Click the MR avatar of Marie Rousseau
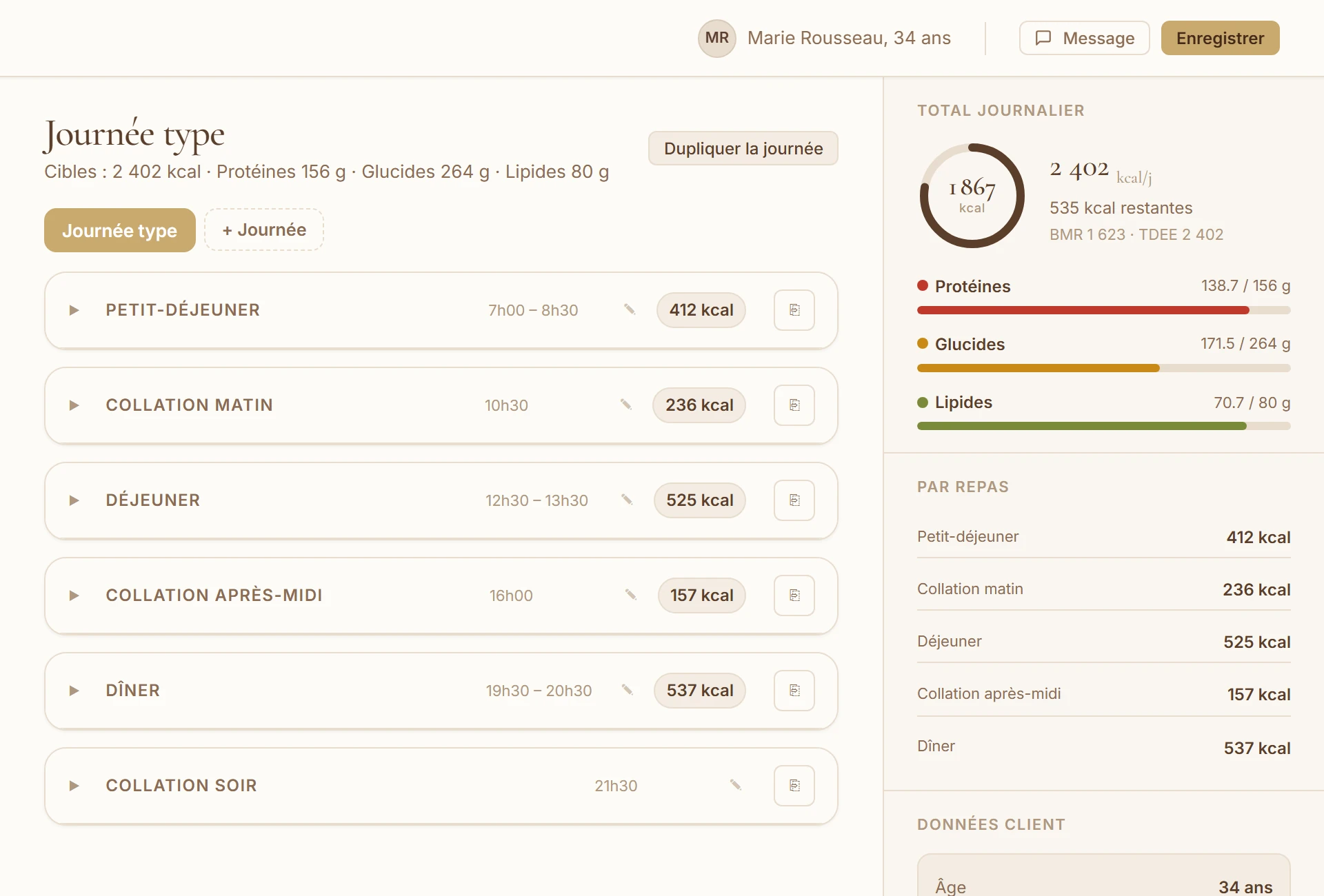1324x896 pixels. [x=717, y=38]
